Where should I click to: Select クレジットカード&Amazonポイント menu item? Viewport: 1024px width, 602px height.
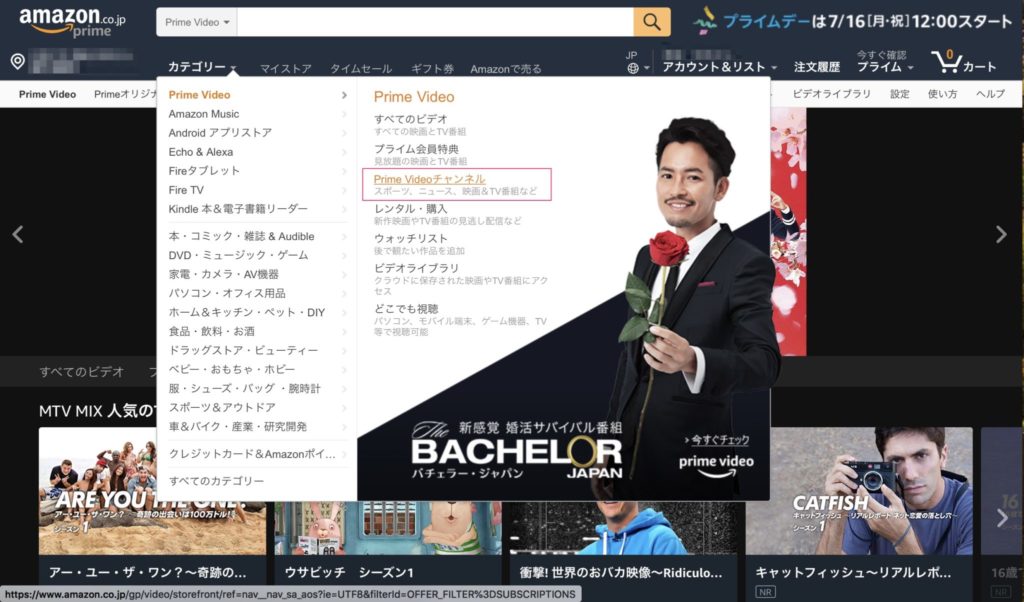coord(251,454)
